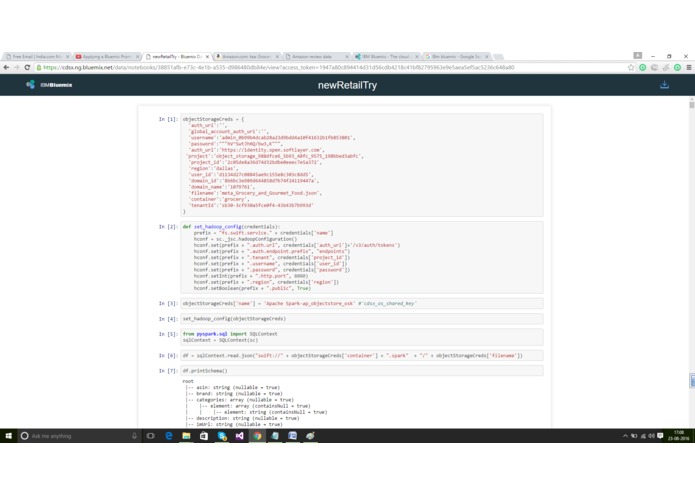The height and width of the screenshot is (494, 695).
Task: Click the green lock security icon in address bar
Action: coord(39,67)
